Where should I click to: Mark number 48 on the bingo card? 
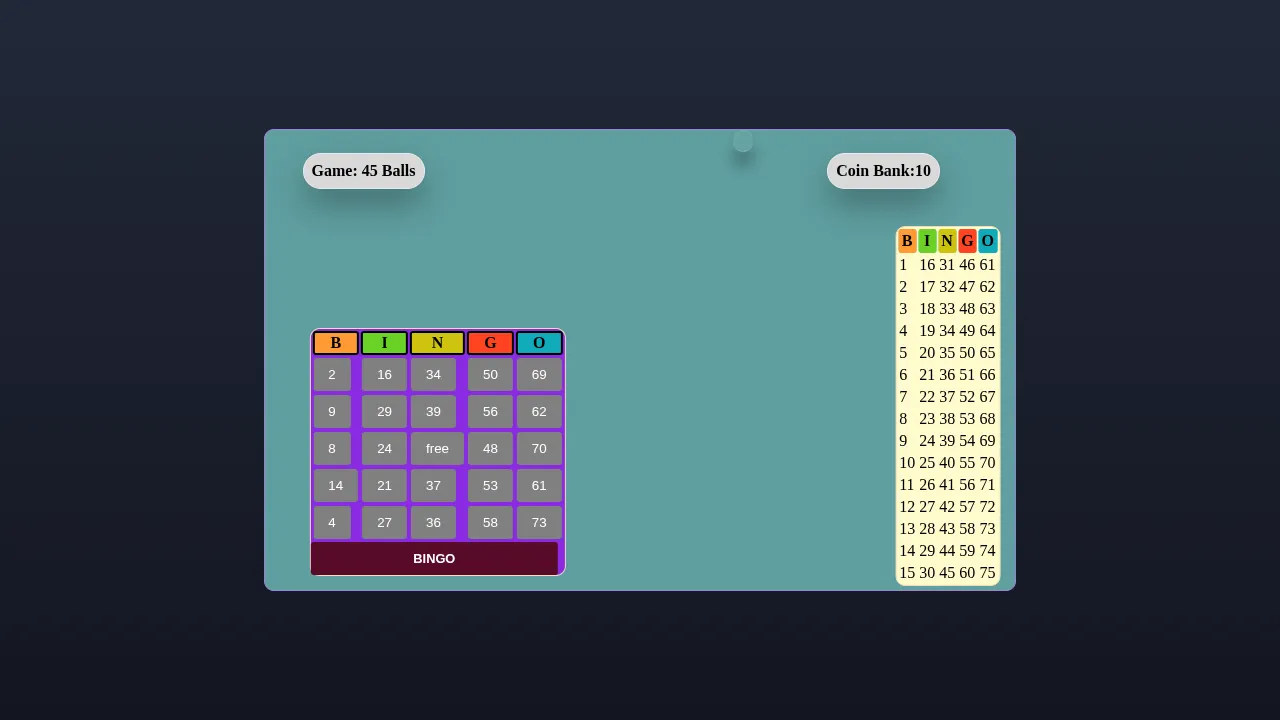[490, 449]
